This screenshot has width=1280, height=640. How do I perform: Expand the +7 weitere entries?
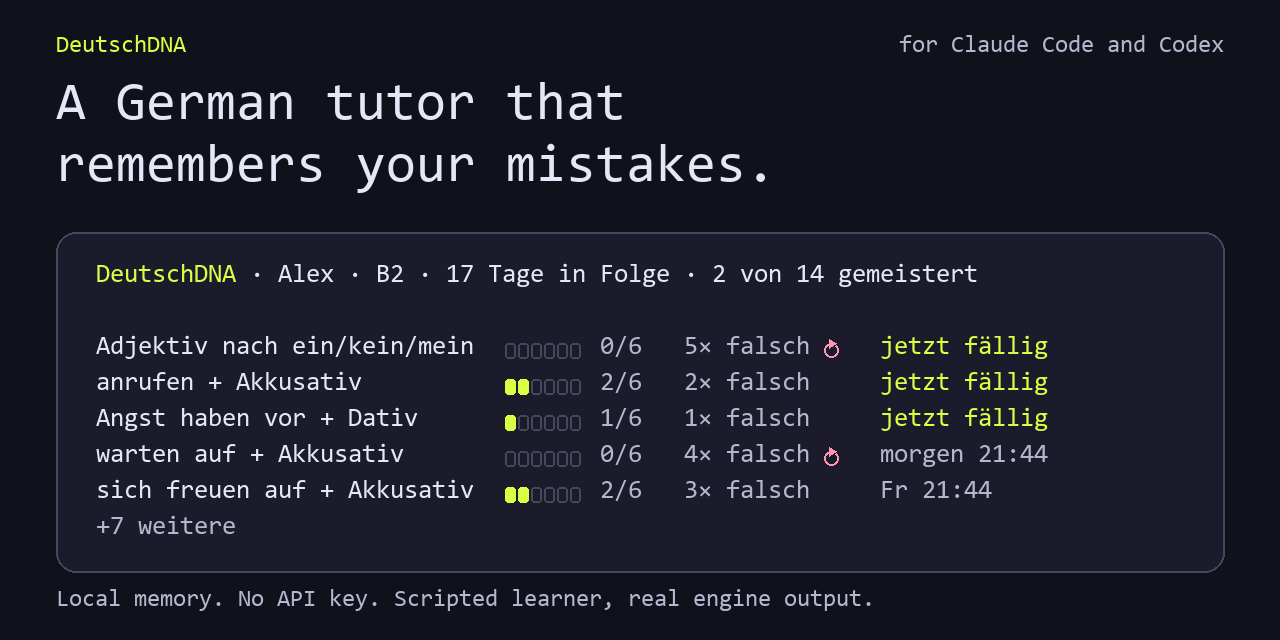pos(166,526)
